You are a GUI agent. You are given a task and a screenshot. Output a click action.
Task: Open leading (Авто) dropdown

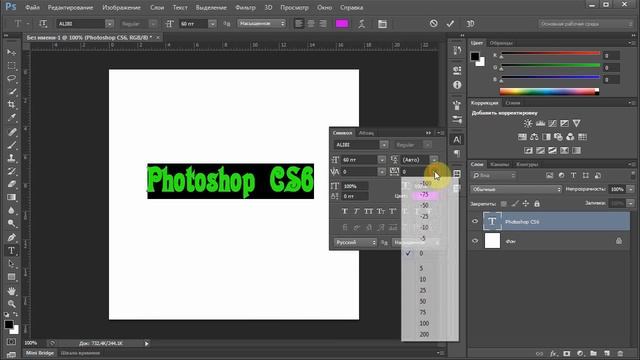pos(434,160)
